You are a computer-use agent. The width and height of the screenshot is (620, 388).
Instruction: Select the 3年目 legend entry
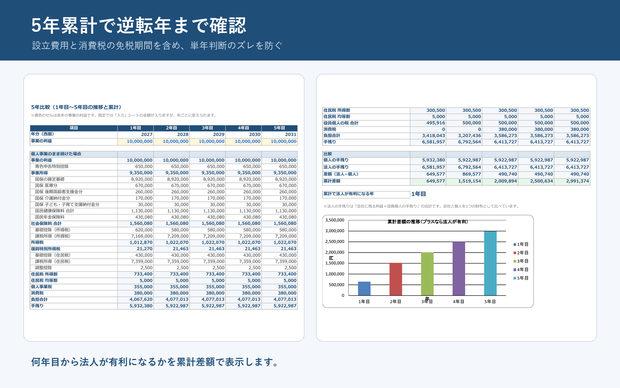pyautogui.click(x=521, y=261)
